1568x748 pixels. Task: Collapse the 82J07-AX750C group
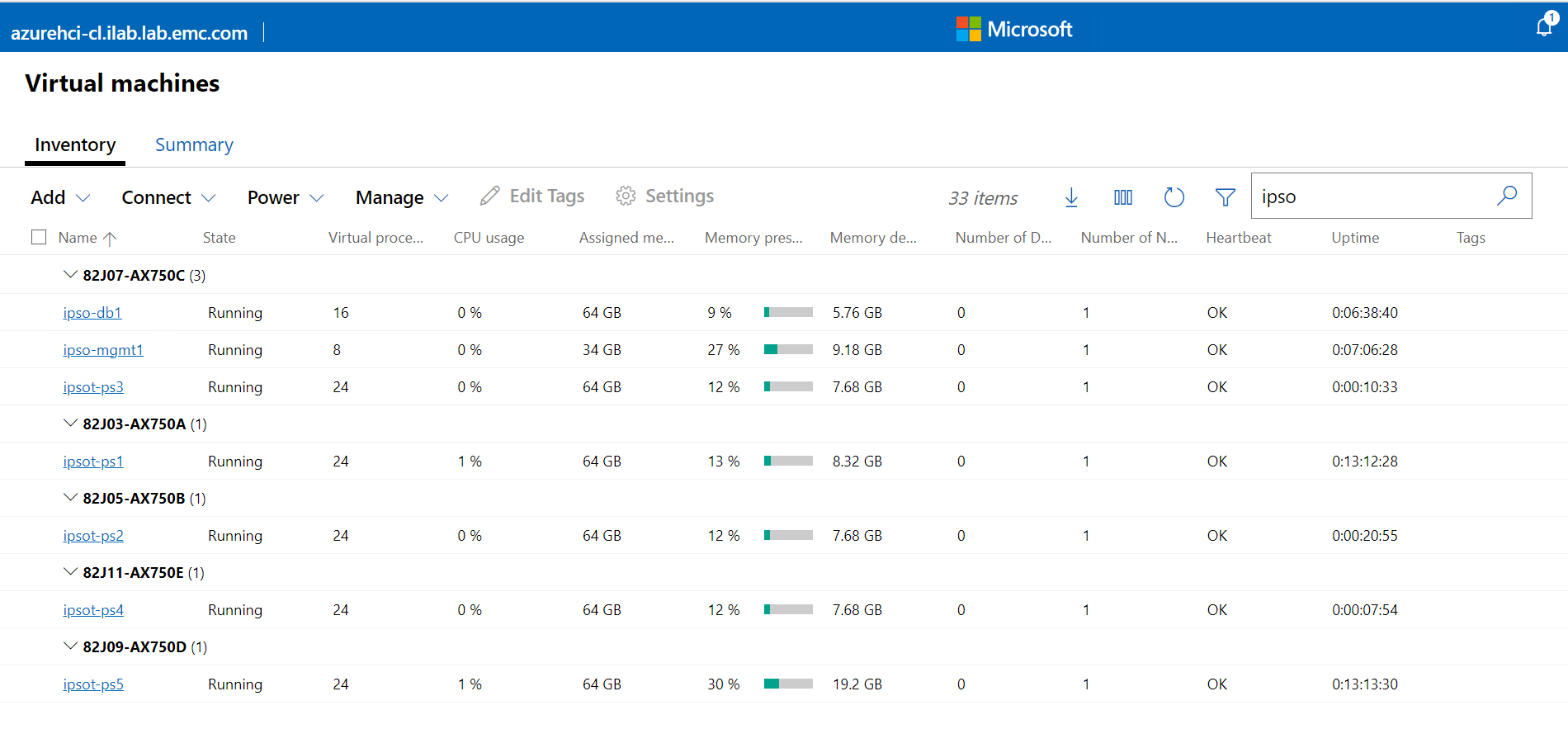coord(70,274)
